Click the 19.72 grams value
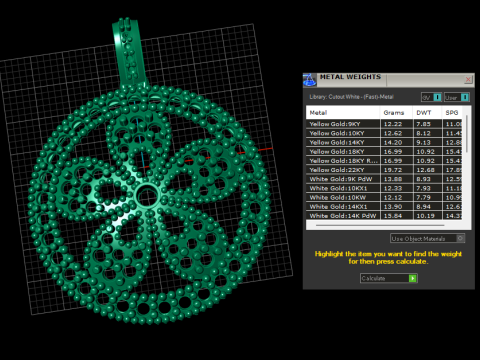The width and height of the screenshot is (480, 360). [393, 170]
